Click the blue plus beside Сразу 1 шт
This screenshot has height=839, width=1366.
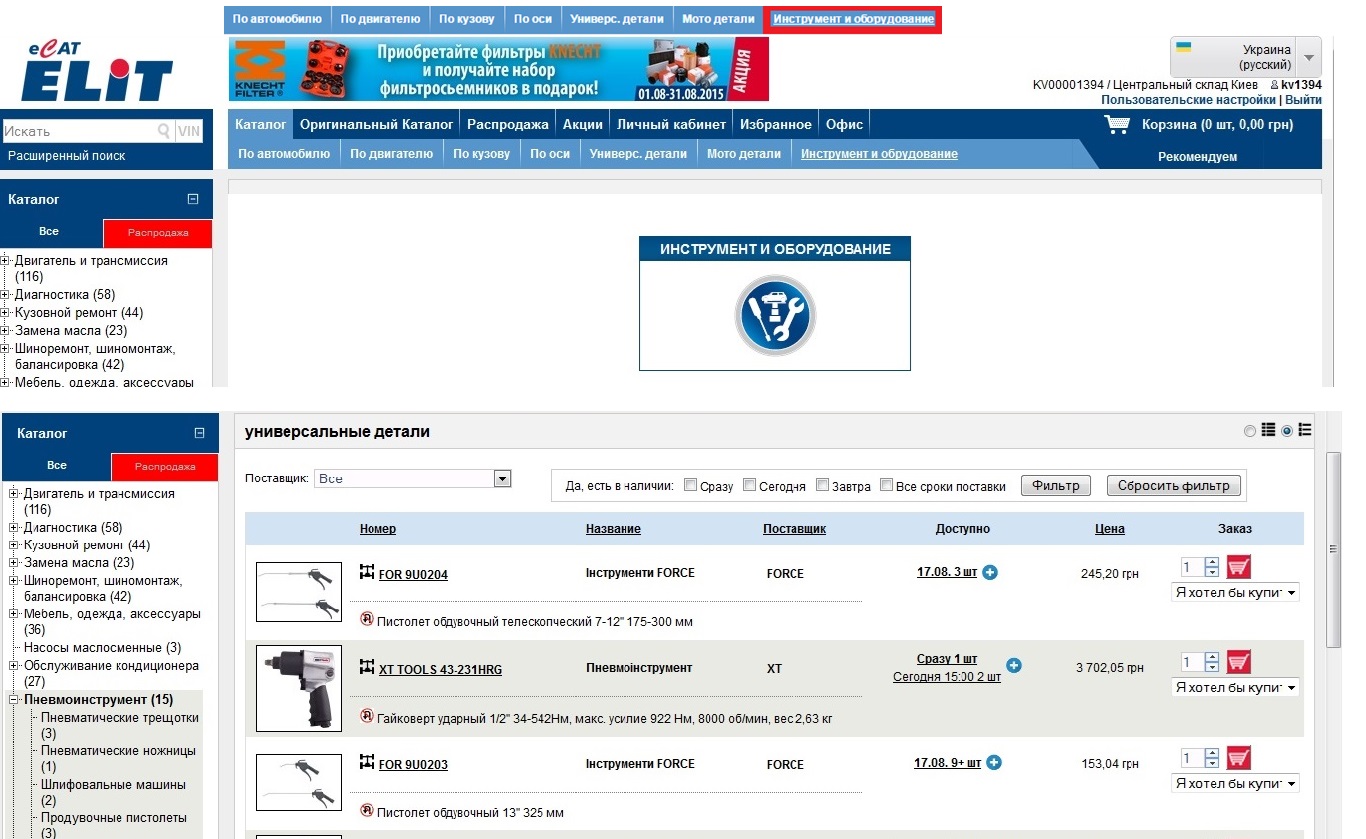(1013, 665)
